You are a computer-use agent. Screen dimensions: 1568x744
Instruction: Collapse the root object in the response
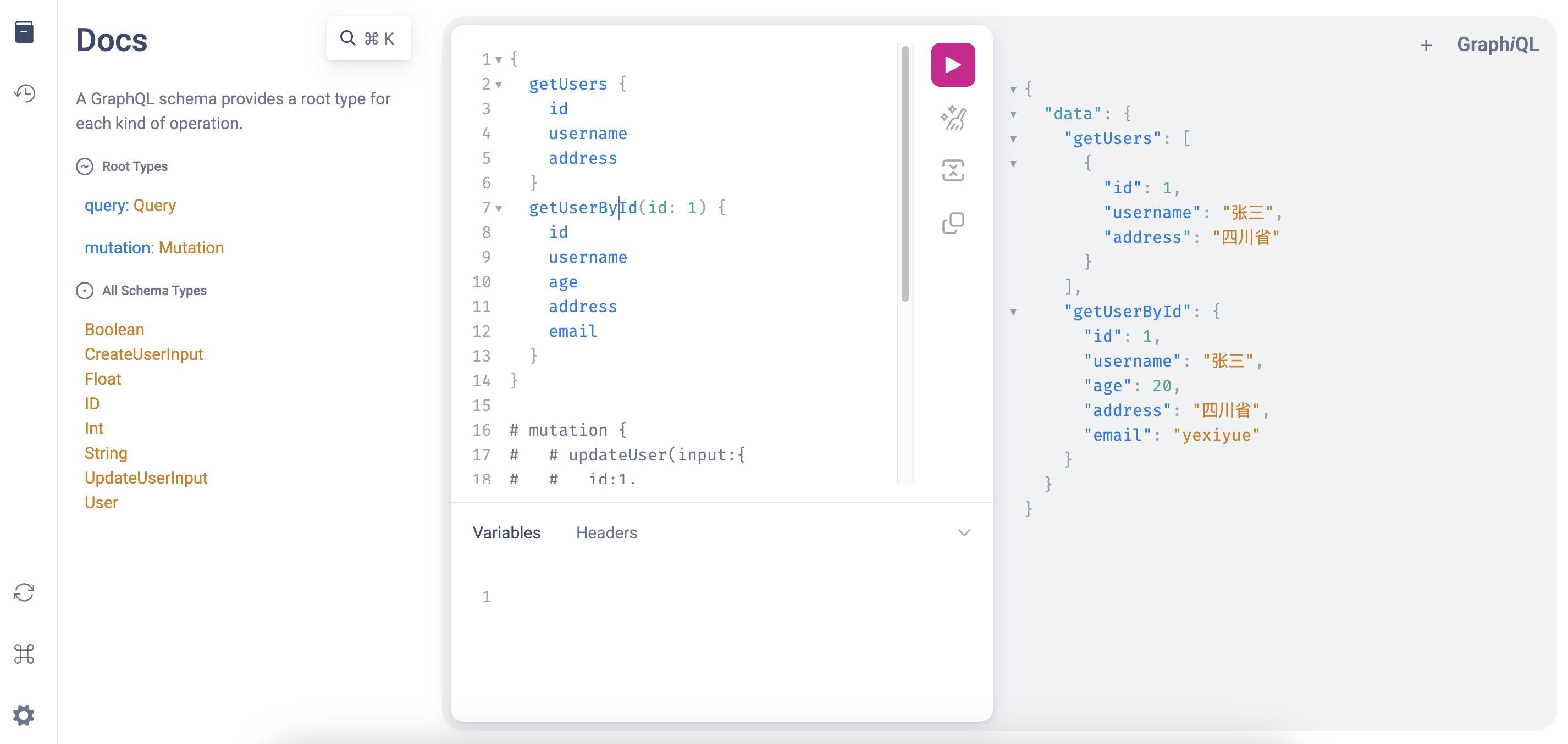(1013, 90)
